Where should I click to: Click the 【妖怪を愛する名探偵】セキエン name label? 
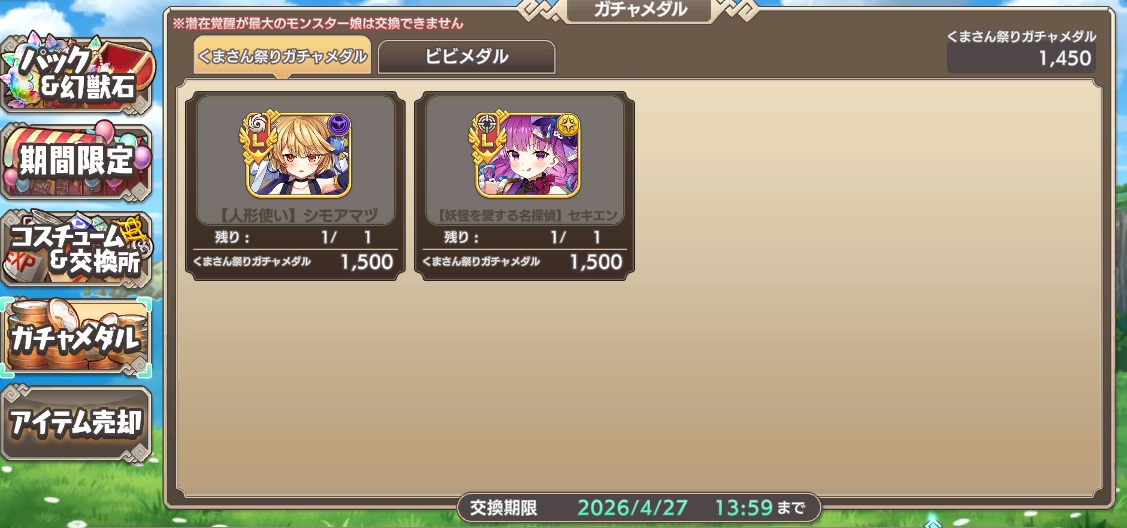524,215
